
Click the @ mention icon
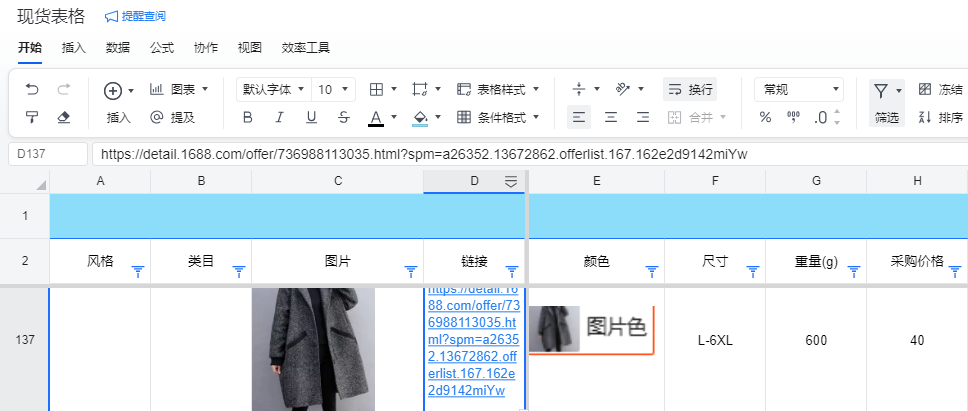tap(156, 117)
